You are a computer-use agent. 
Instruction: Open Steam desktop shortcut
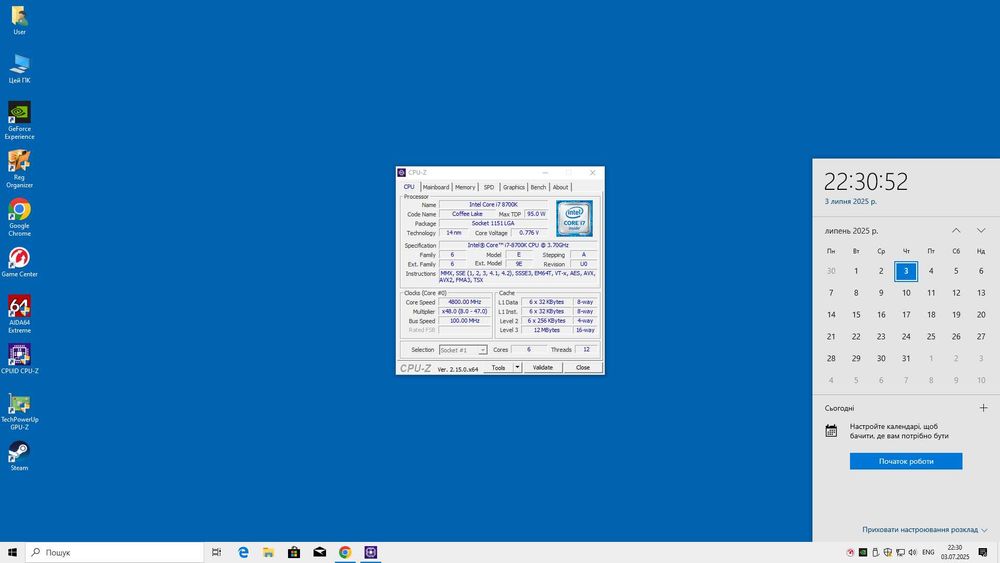[19, 456]
